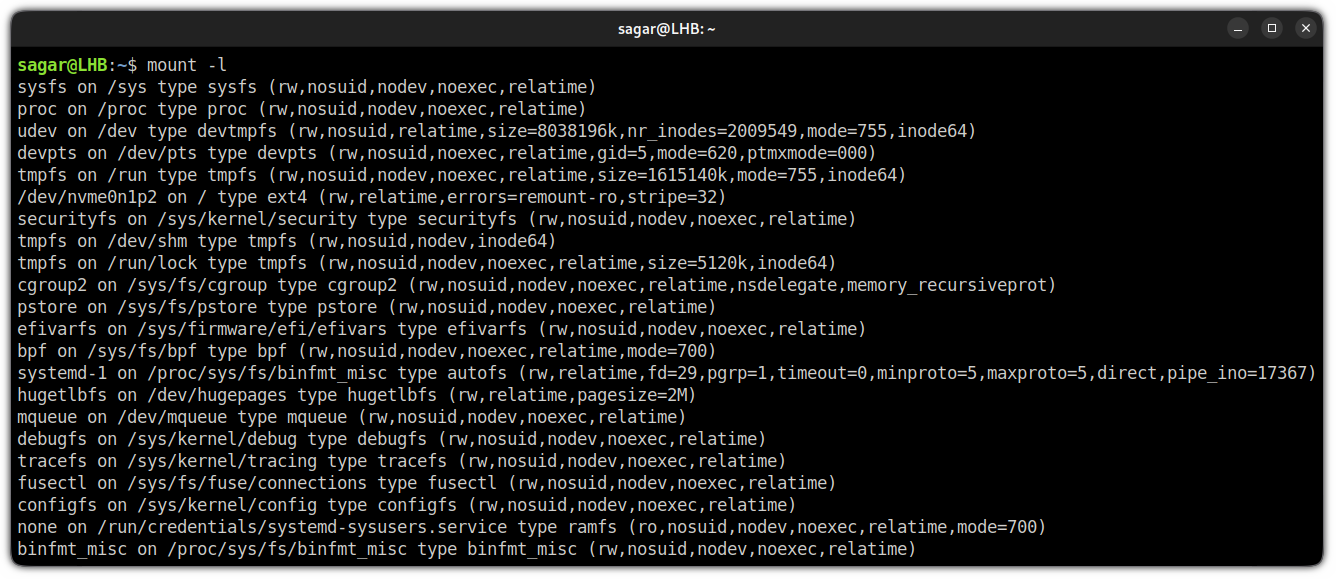Image resolution: width=1336 pixels, height=579 pixels.
Task: Minimize the terminal window
Action: point(1238,28)
